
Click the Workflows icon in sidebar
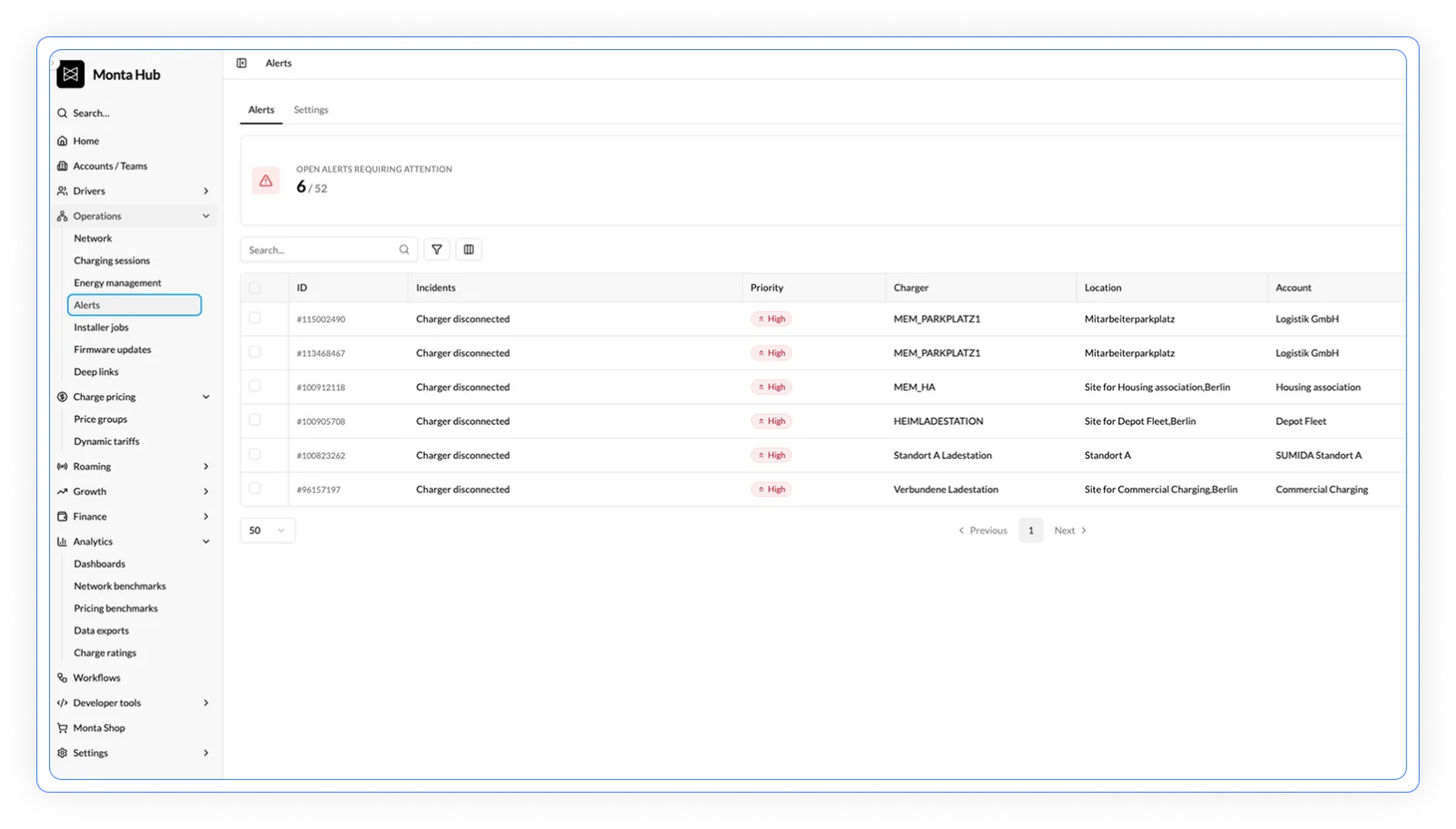(x=62, y=678)
